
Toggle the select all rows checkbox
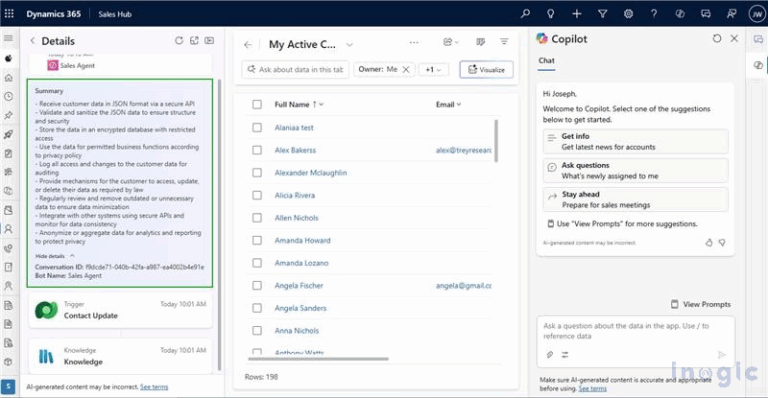[x=257, y=104]
